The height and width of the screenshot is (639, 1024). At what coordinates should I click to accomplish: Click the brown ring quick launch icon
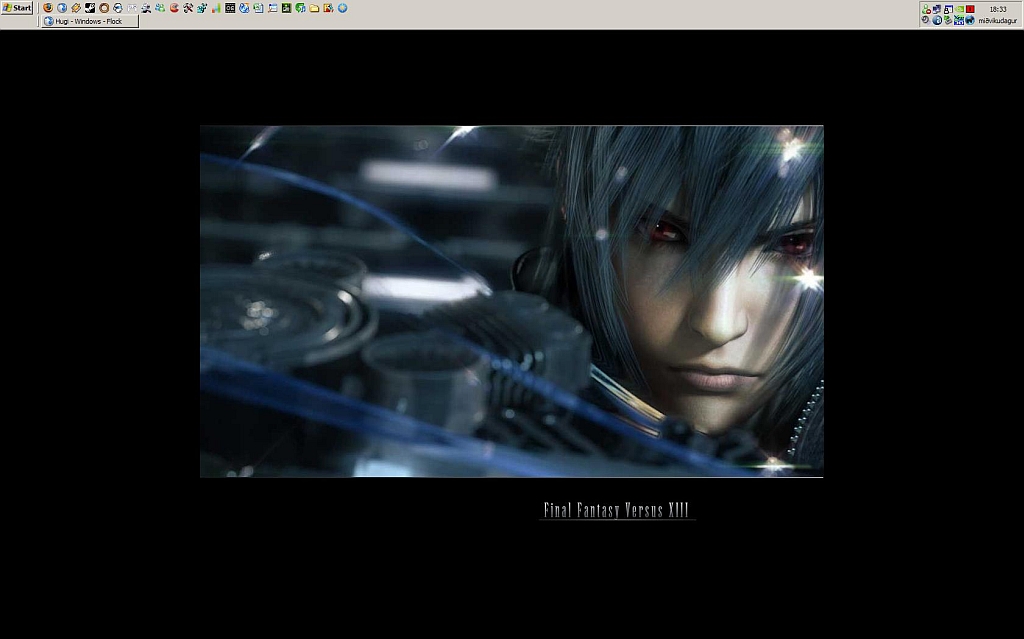click(x=104, y=8)
